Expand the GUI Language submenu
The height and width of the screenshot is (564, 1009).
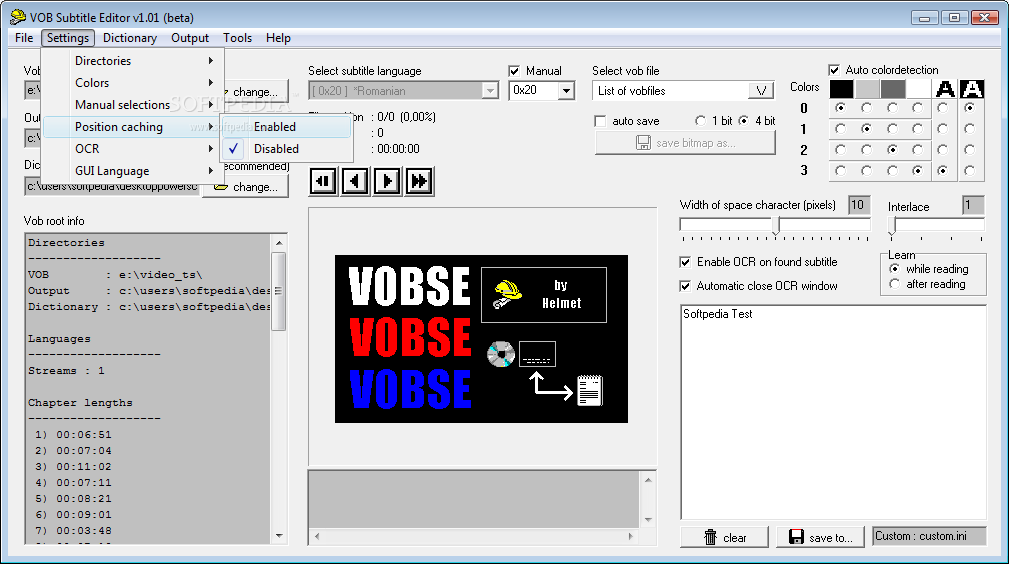click(x=133, y=171)
